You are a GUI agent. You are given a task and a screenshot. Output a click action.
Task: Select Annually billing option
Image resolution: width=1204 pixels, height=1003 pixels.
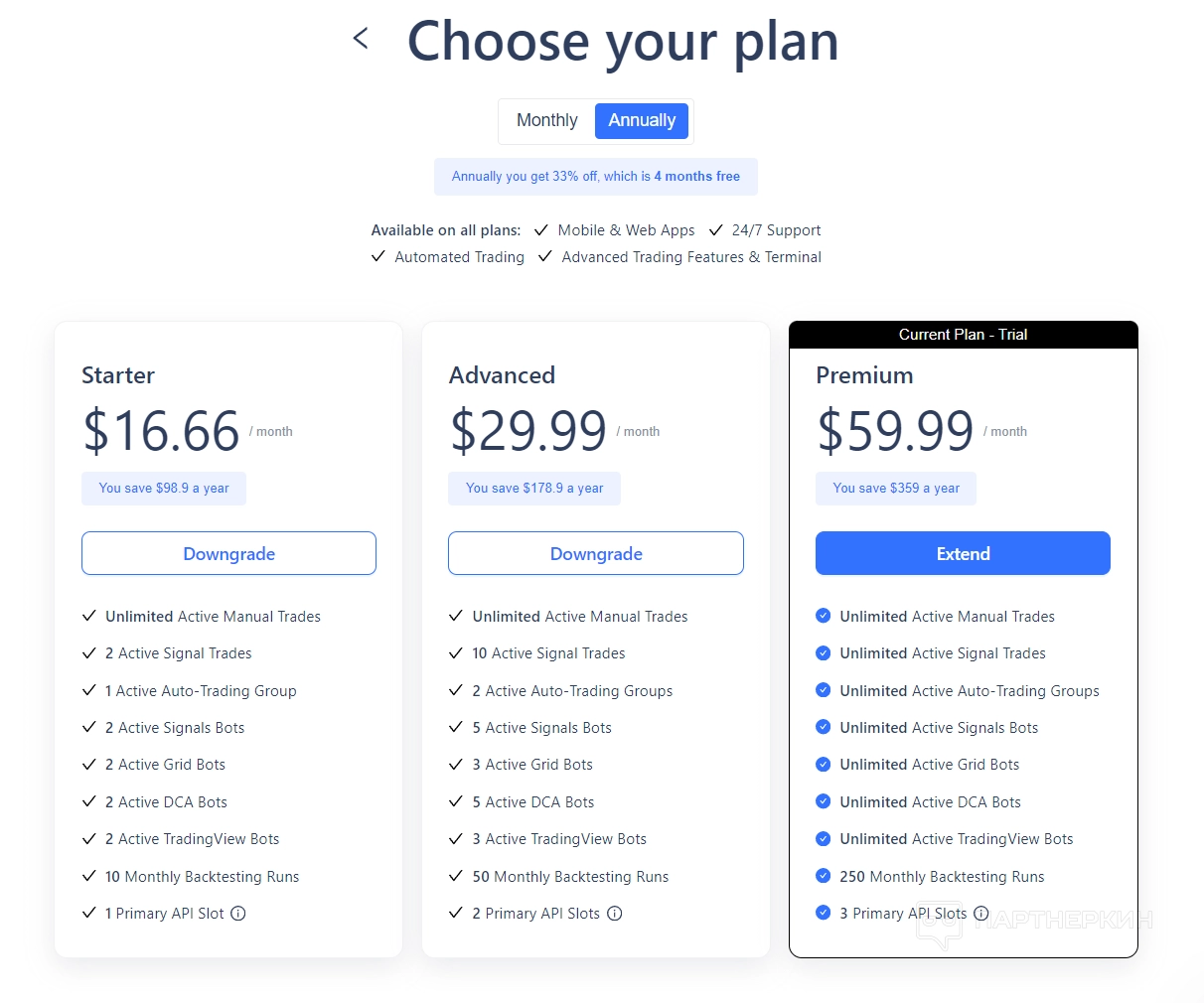tap(642, 120)
